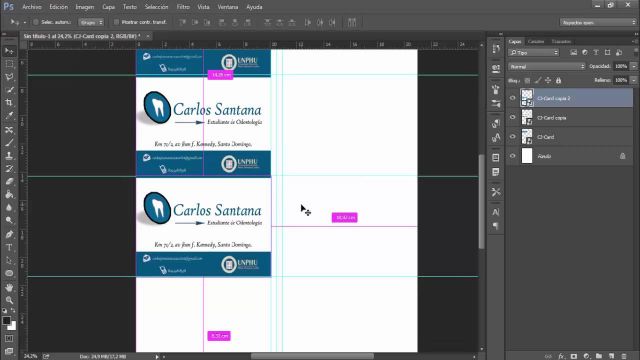
Task: Enable the Mostrar contr. transf. checkbox
Action: point(116,22)
